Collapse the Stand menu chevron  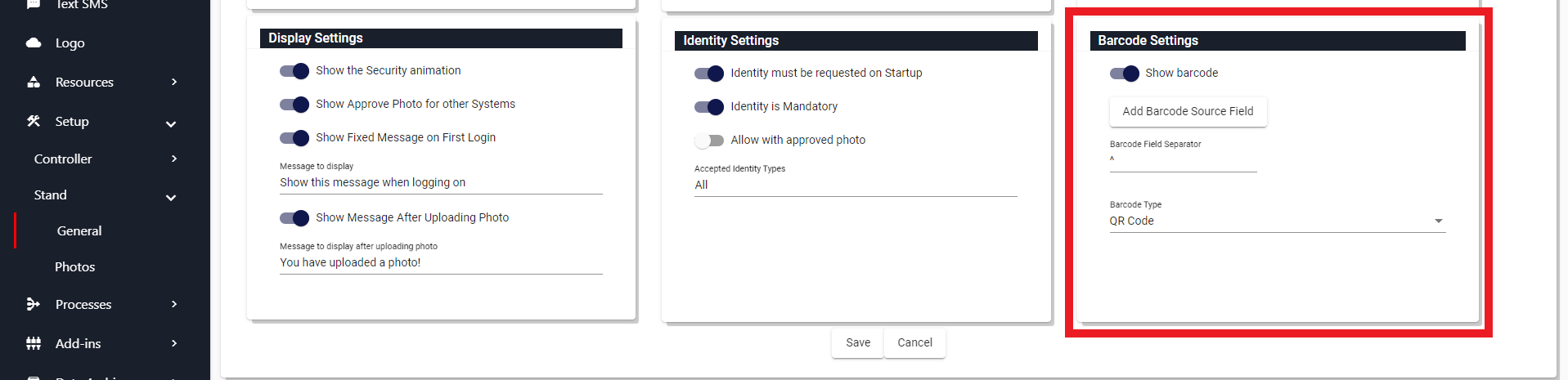(171, 196)
